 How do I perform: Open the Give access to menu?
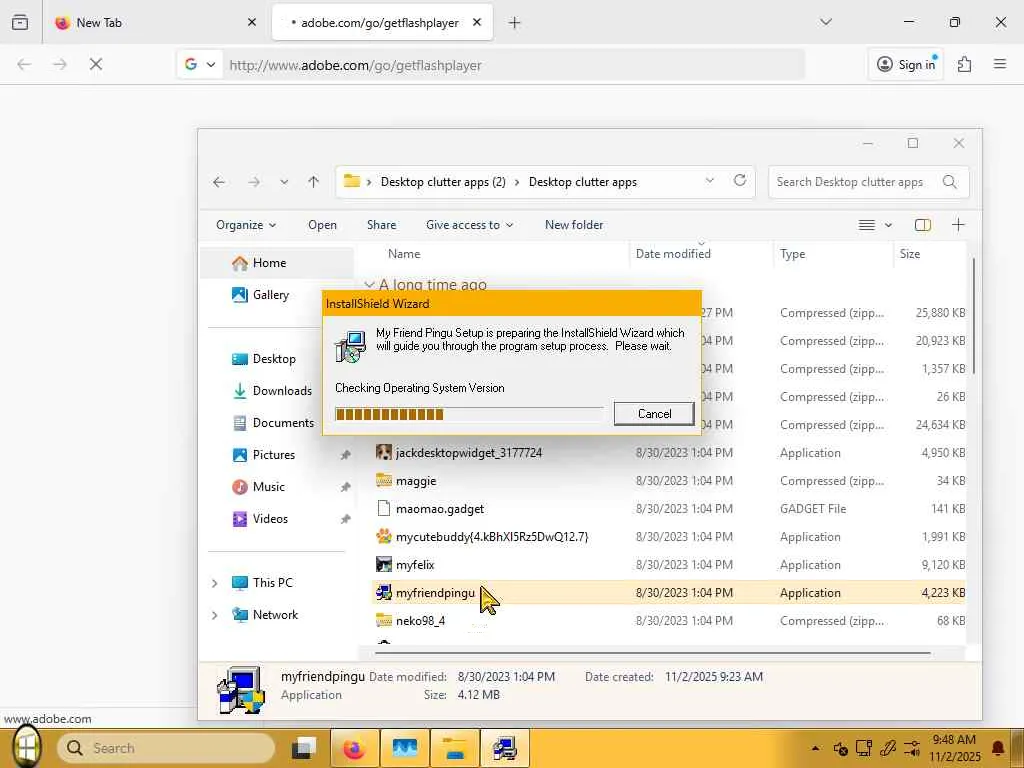point(469,225)
